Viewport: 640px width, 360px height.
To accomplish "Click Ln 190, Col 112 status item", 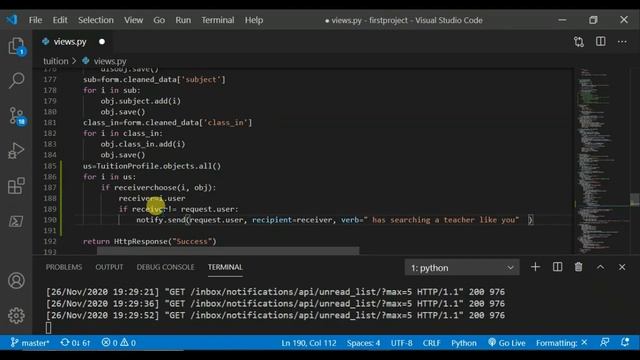I will 309,343.
